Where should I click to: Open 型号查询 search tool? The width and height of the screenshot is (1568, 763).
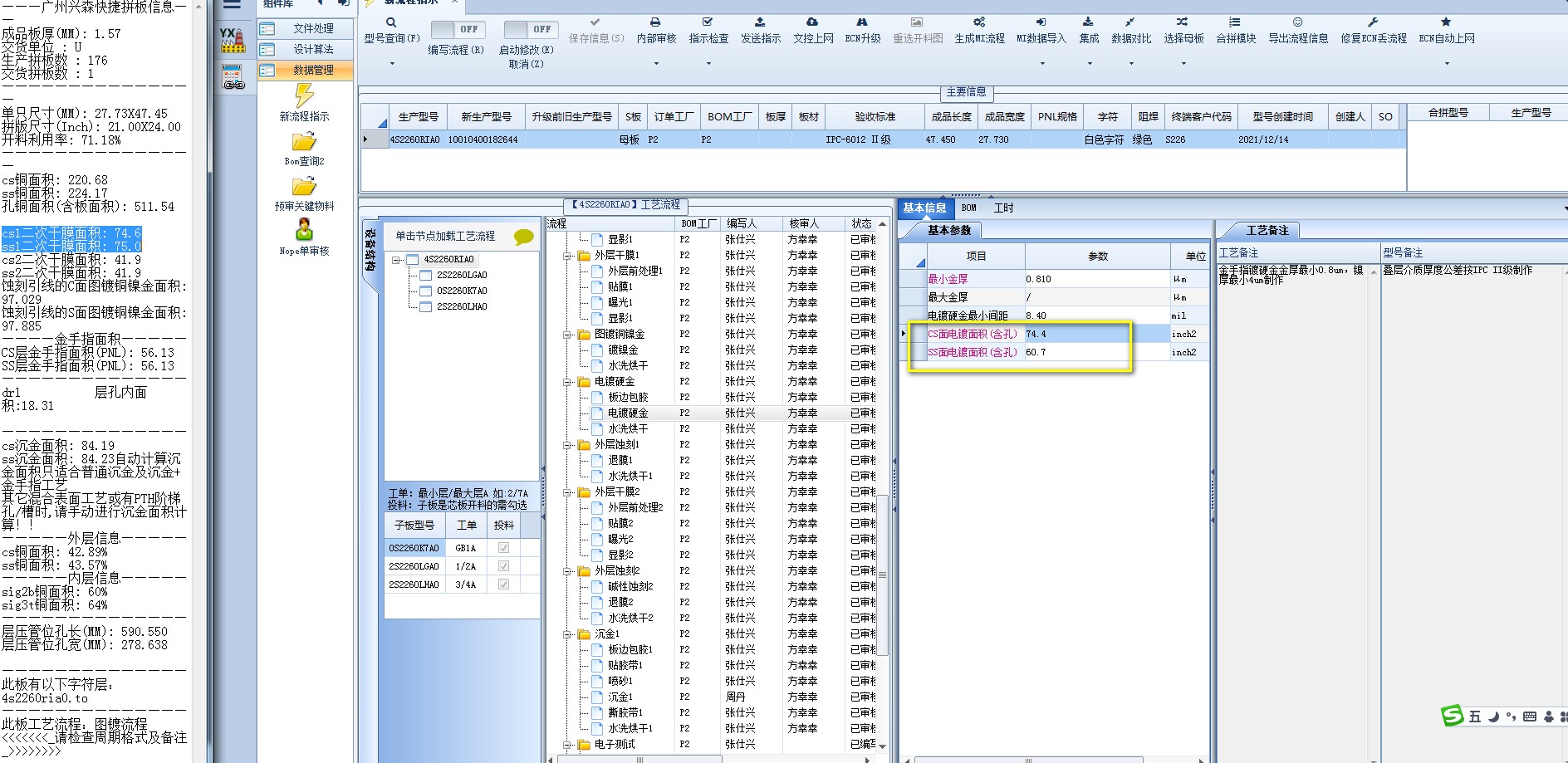pyautogui.click(x=391, y=22)
